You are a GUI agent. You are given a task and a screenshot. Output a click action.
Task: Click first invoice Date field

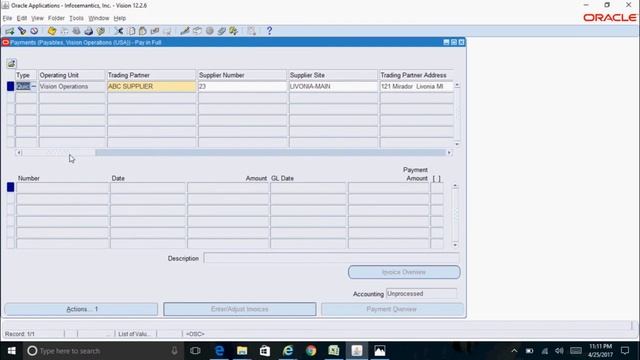click(148, 188)
